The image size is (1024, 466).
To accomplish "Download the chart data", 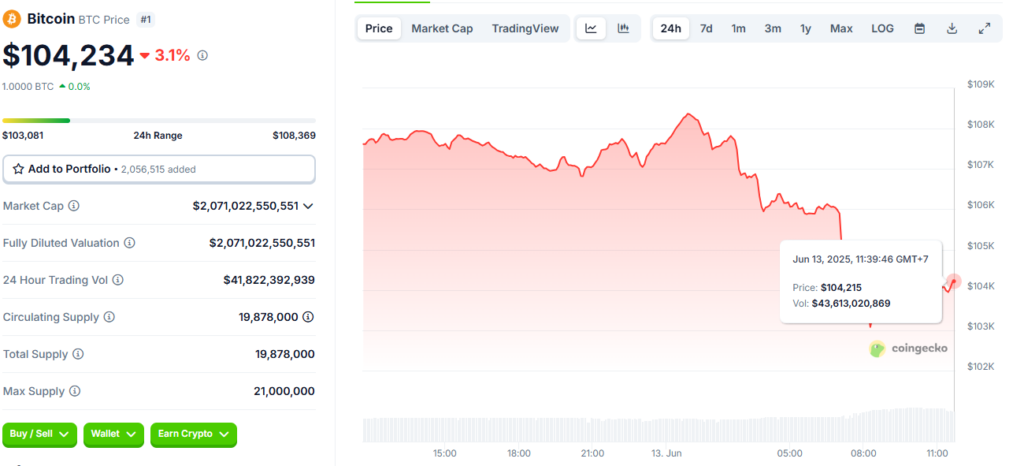I will point(952,29).
